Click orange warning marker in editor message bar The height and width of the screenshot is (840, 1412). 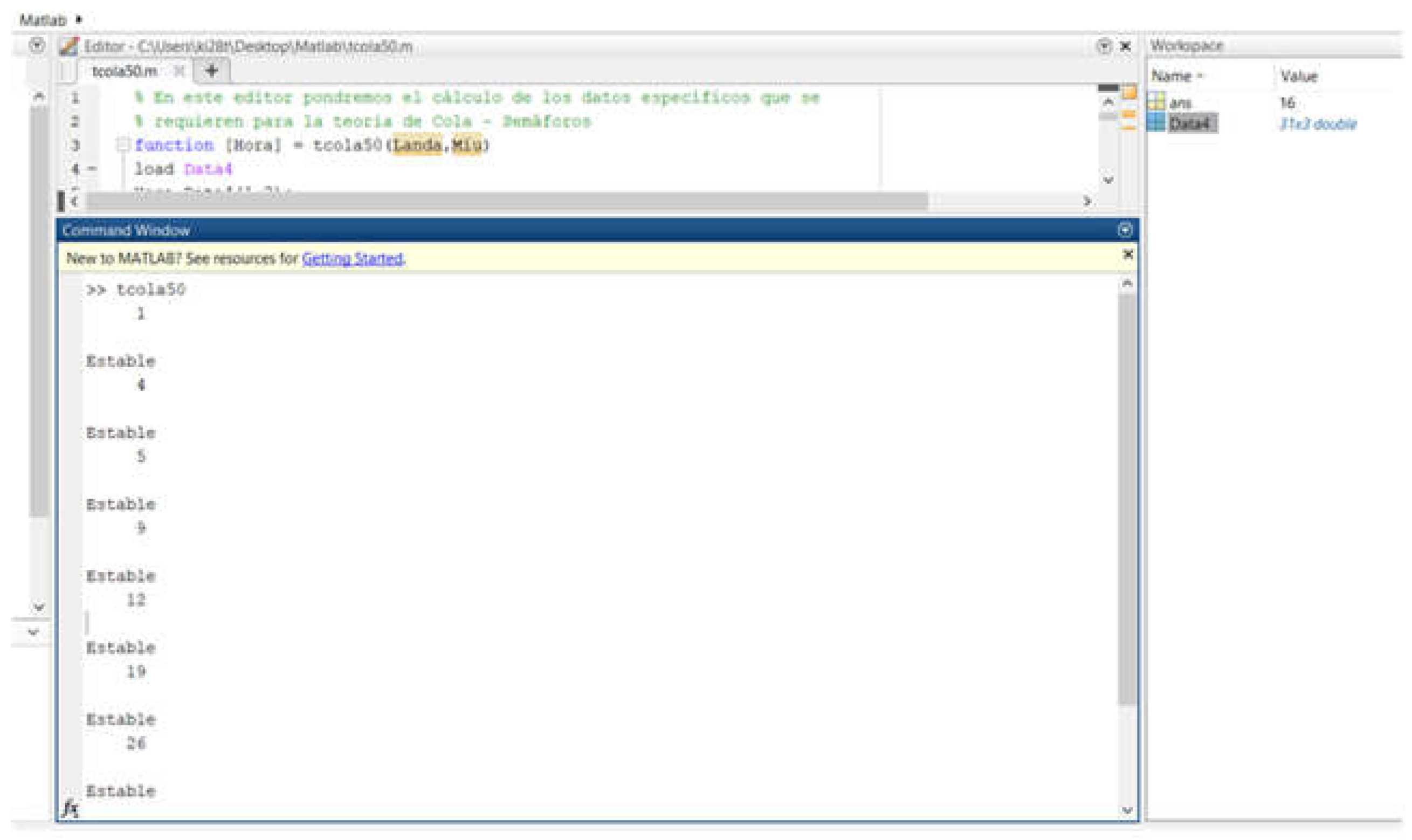coord(1128,115)
